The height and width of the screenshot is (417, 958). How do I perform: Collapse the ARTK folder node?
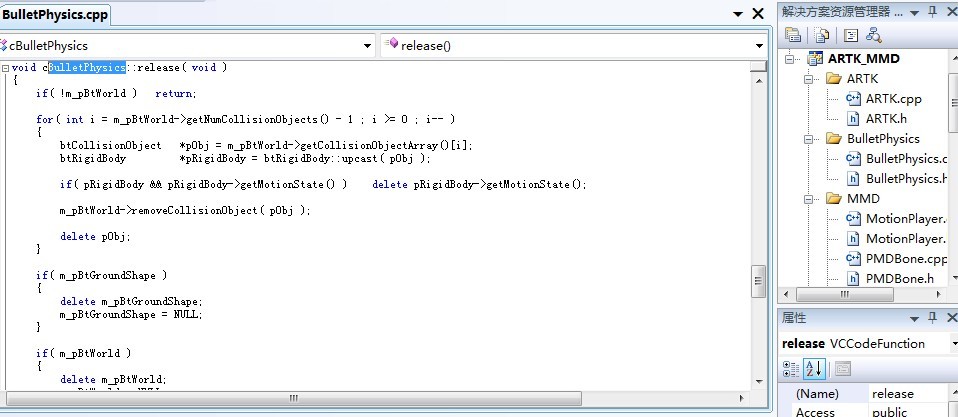(810, 79)
